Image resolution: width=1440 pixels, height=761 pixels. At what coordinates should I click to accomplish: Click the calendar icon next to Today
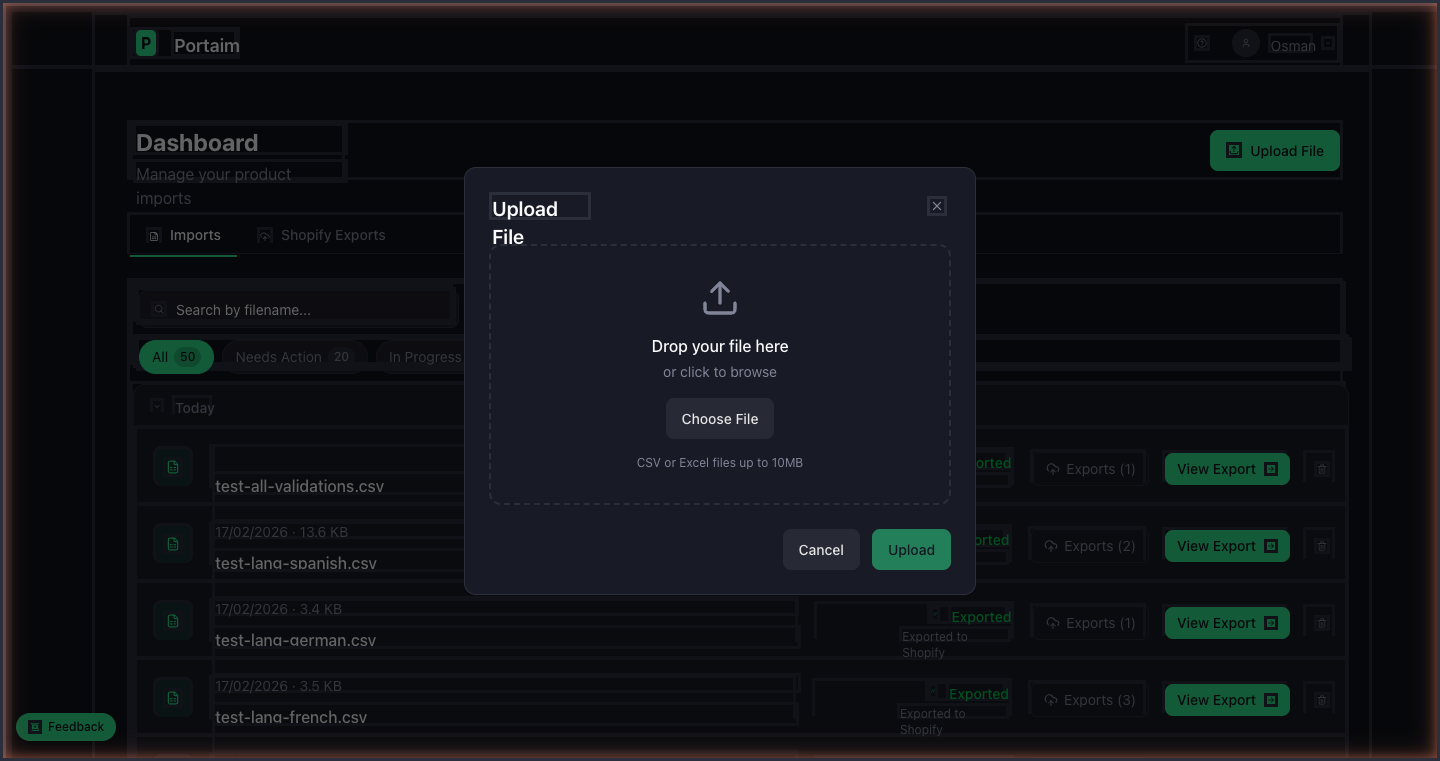click(x=157, y=405)
